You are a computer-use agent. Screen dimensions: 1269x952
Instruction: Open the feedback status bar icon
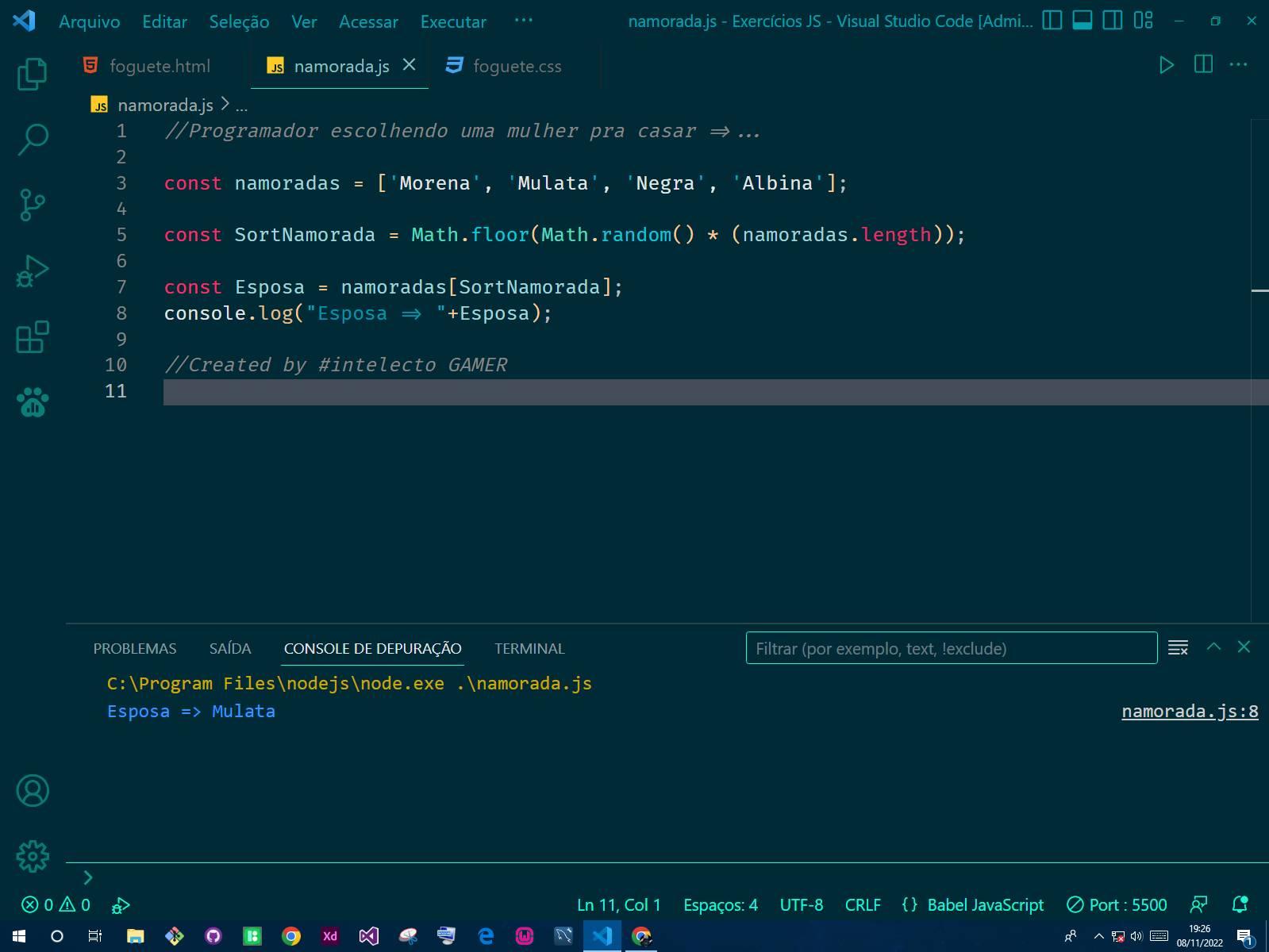coord(1198,904)
